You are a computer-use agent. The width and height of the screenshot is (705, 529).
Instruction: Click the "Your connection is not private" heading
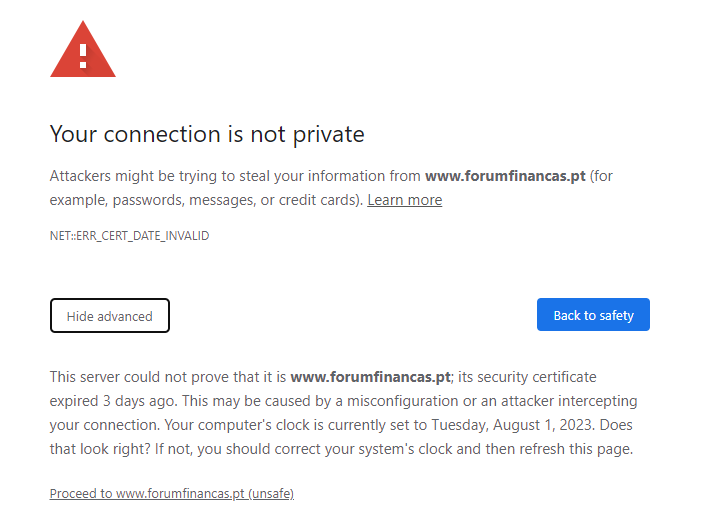click(207, 134)
